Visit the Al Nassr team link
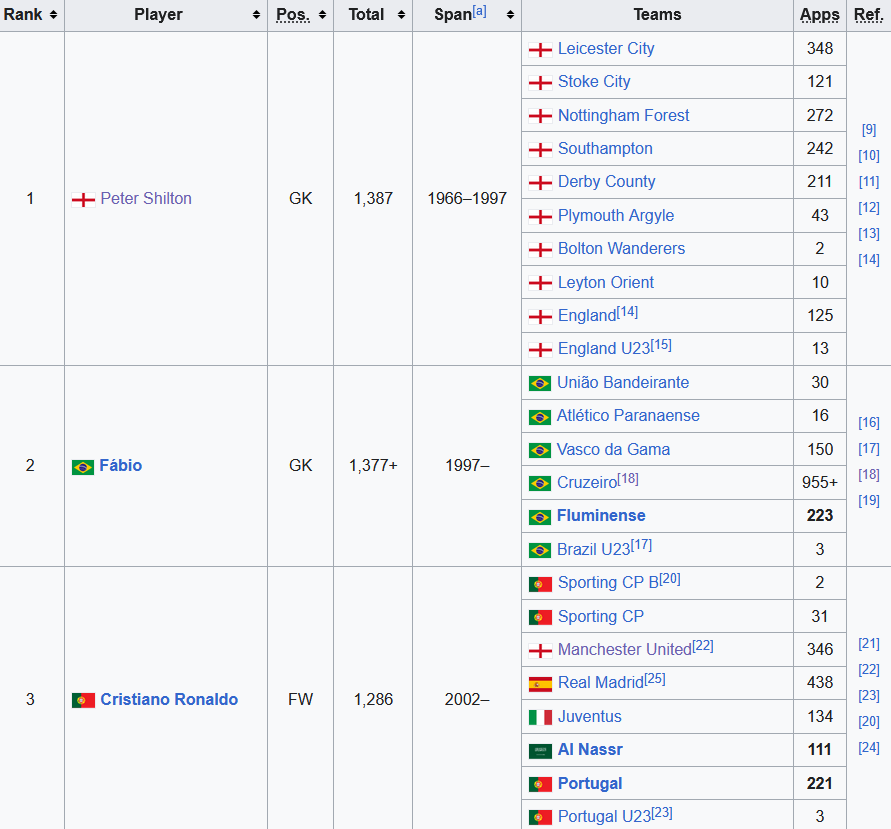The image size is (891, 829). click(x=590, y=749)
